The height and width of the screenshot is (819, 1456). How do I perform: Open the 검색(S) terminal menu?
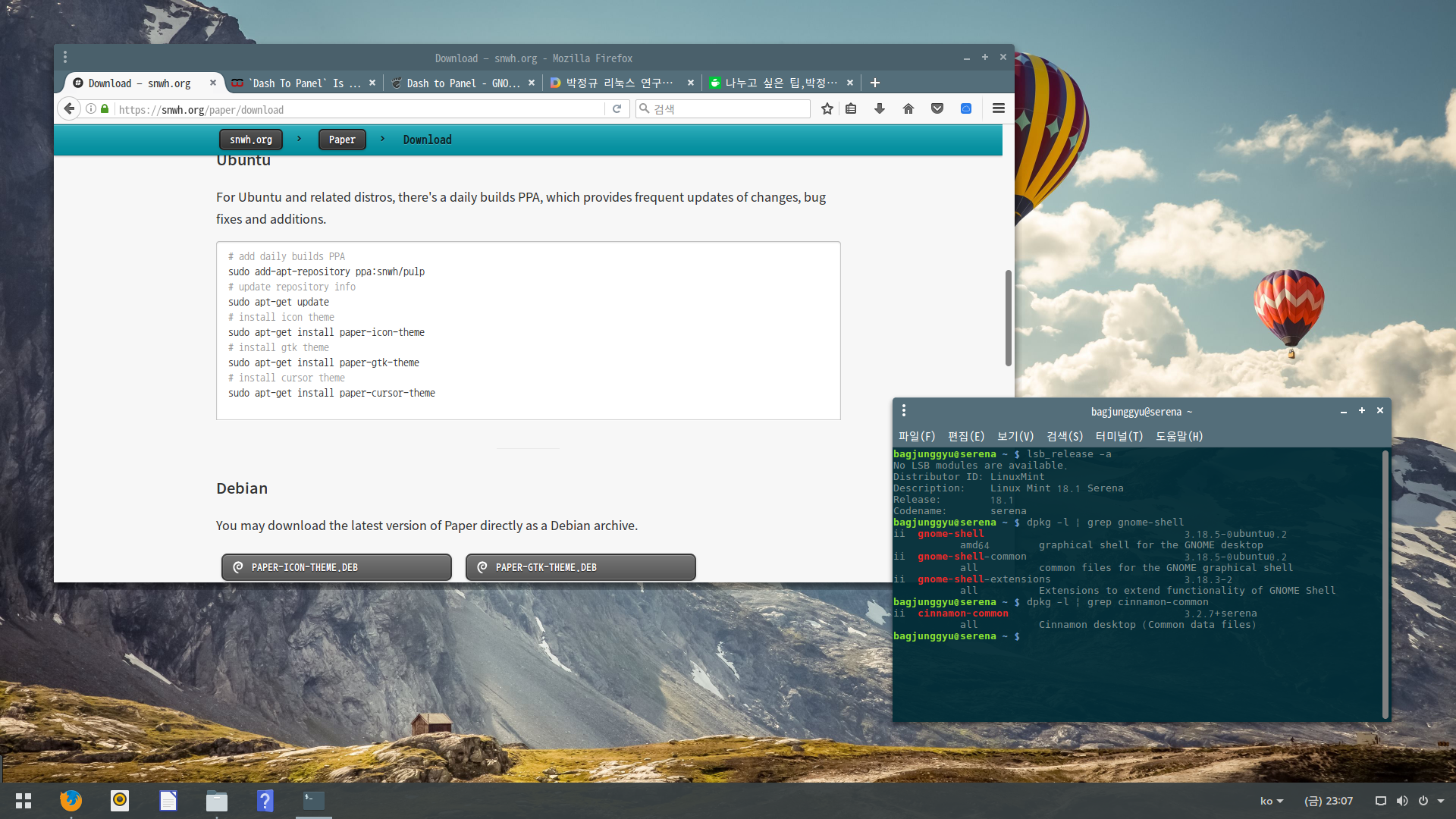pyautogui.click(x=1065, y=436)
